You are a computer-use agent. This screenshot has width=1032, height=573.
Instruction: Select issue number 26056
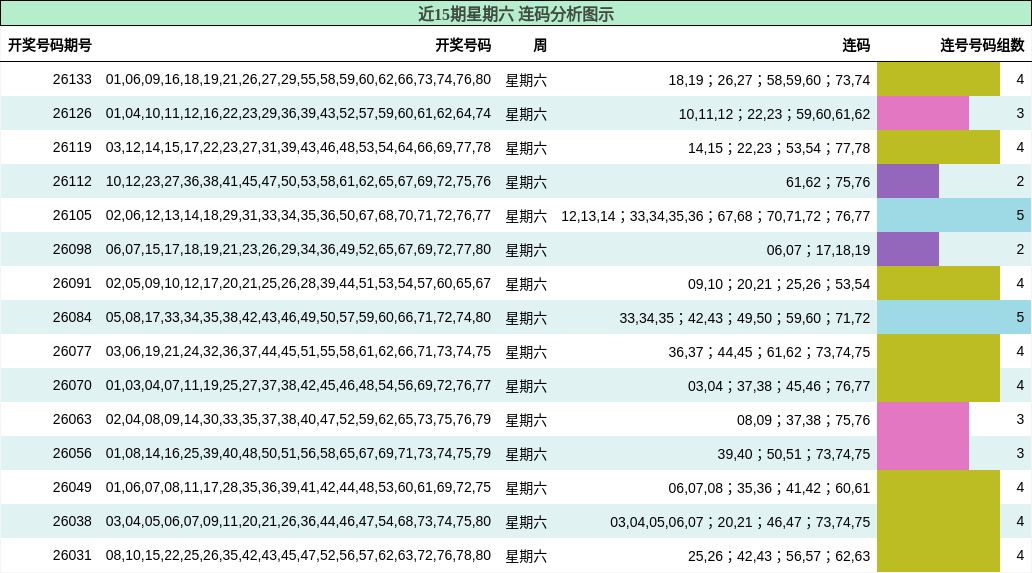click(x=72, y=453)
